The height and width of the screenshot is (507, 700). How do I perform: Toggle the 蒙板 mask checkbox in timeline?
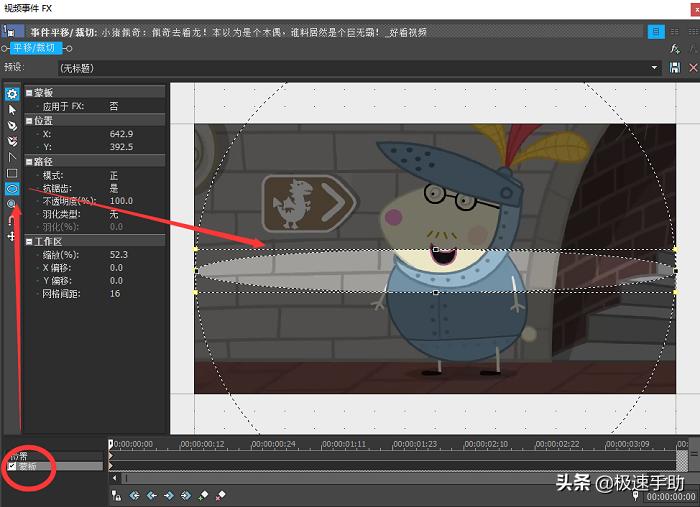[x=12, y=466]
